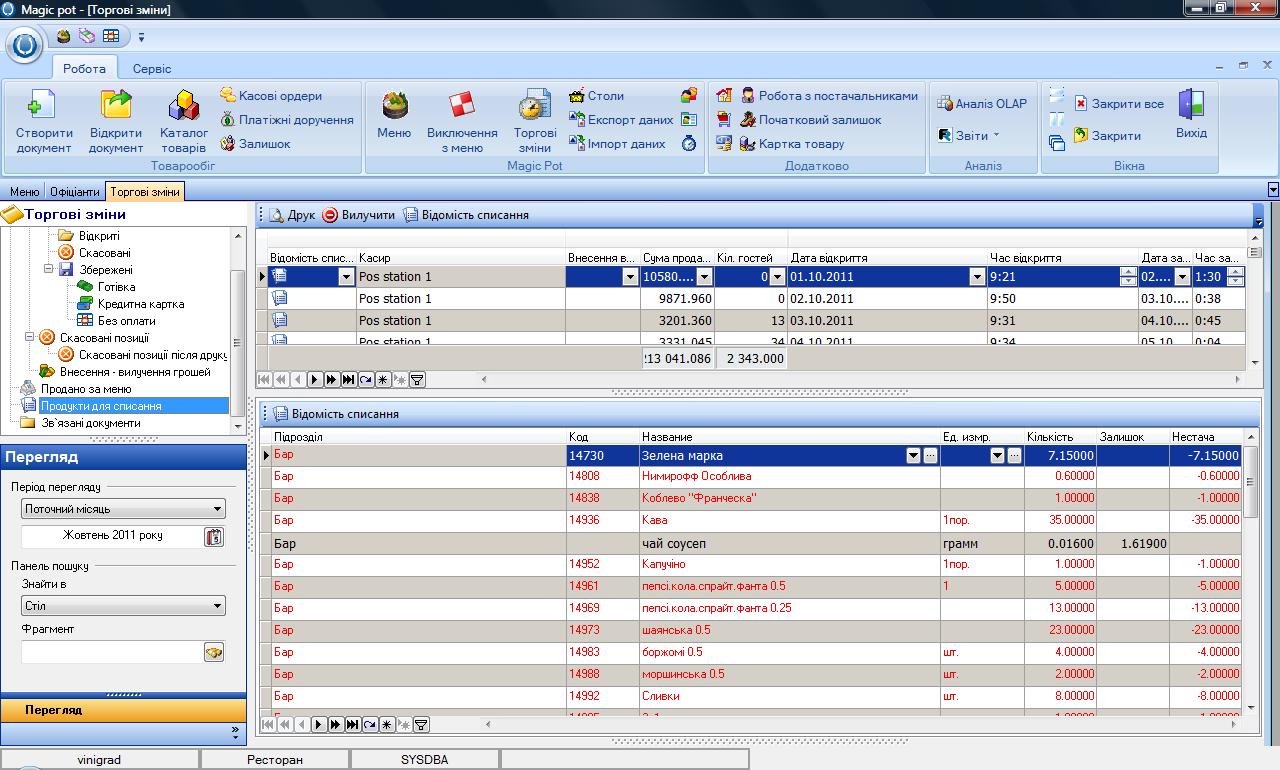Click the search icon next to Фрагмент field

pyautogui.click(x=214, y=652)
